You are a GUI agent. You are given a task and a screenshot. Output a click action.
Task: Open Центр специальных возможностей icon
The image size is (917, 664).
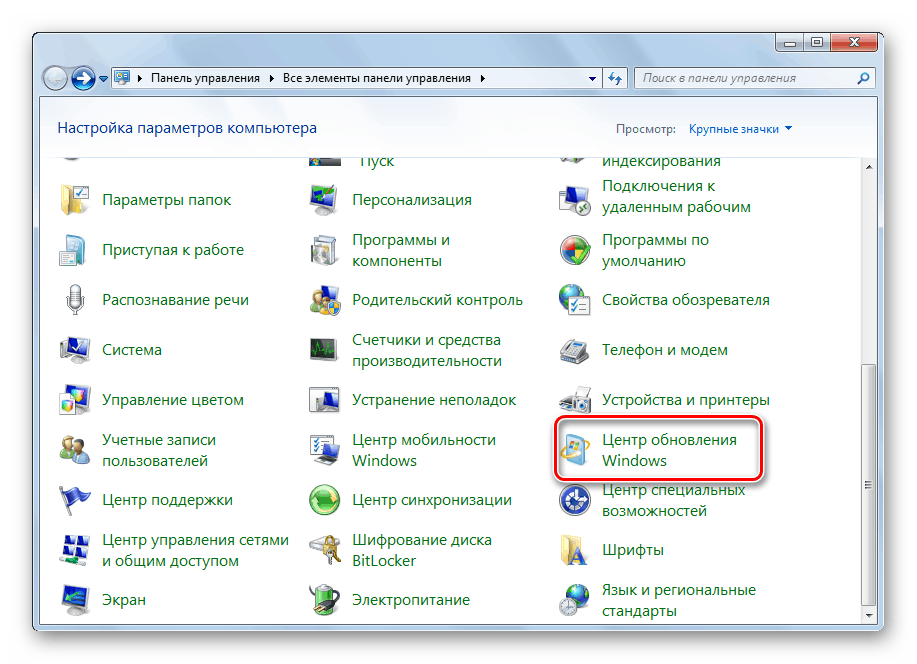(575, 500)
